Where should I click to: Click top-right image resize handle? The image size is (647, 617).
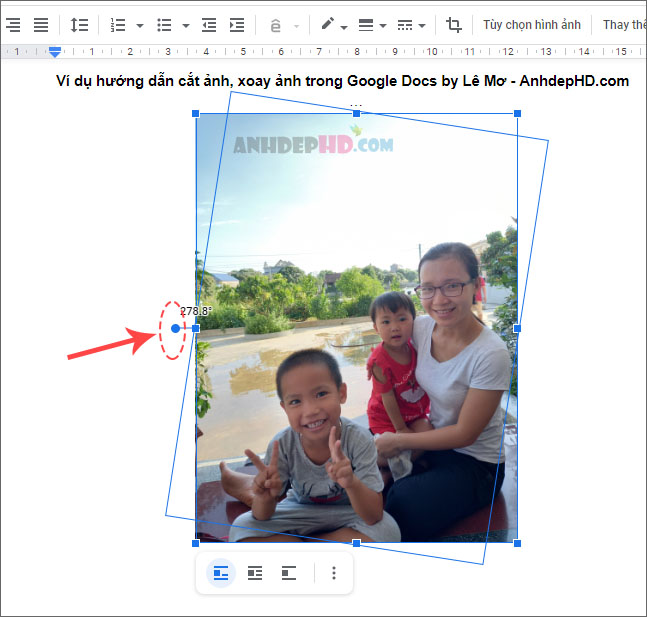coord(517,113)
